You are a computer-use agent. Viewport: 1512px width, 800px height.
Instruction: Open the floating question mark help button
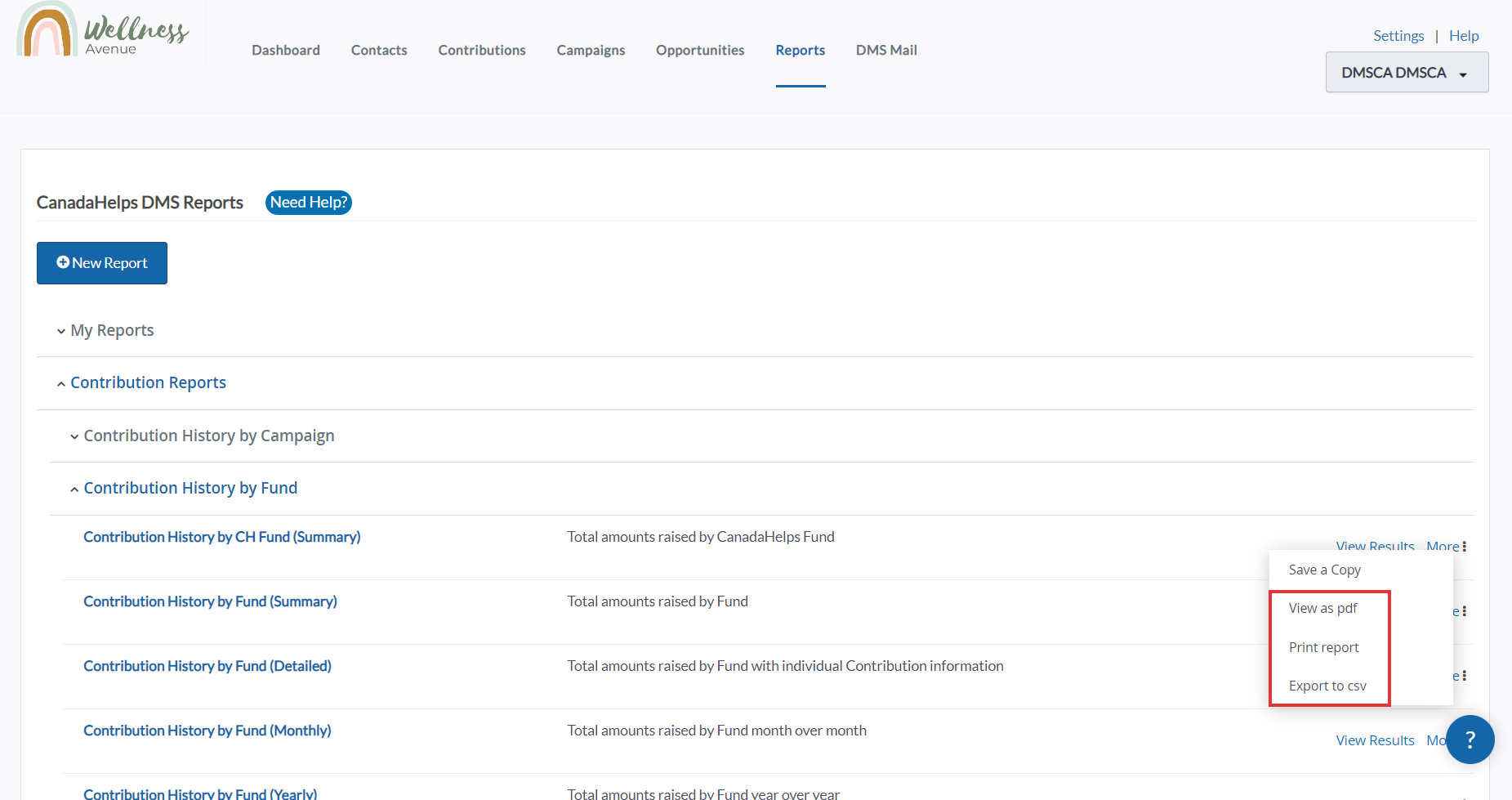point(1470,740)
